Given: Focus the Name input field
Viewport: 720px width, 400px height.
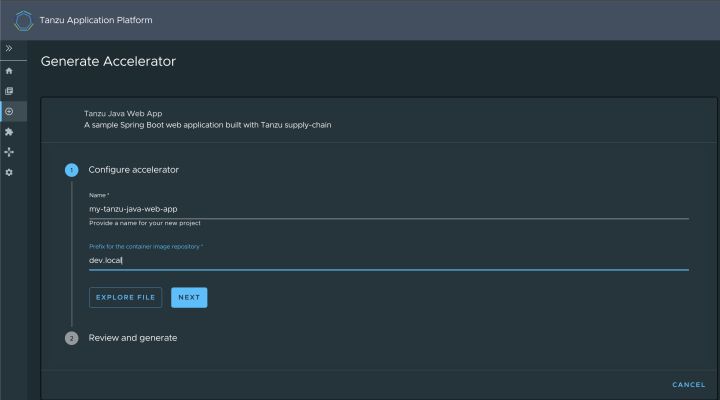Looking at the screenshot, I should 388,209.
